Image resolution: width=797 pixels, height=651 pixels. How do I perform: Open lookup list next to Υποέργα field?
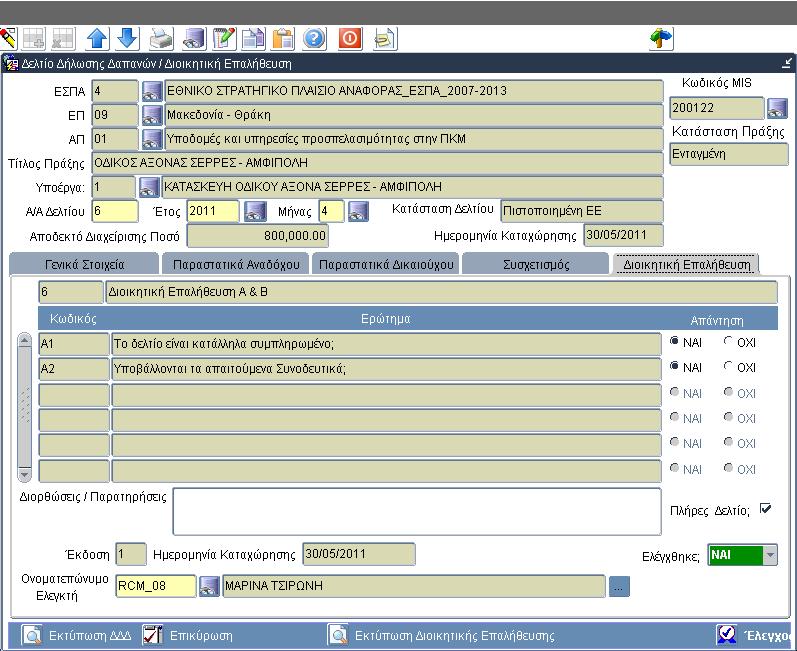point(149,187)
